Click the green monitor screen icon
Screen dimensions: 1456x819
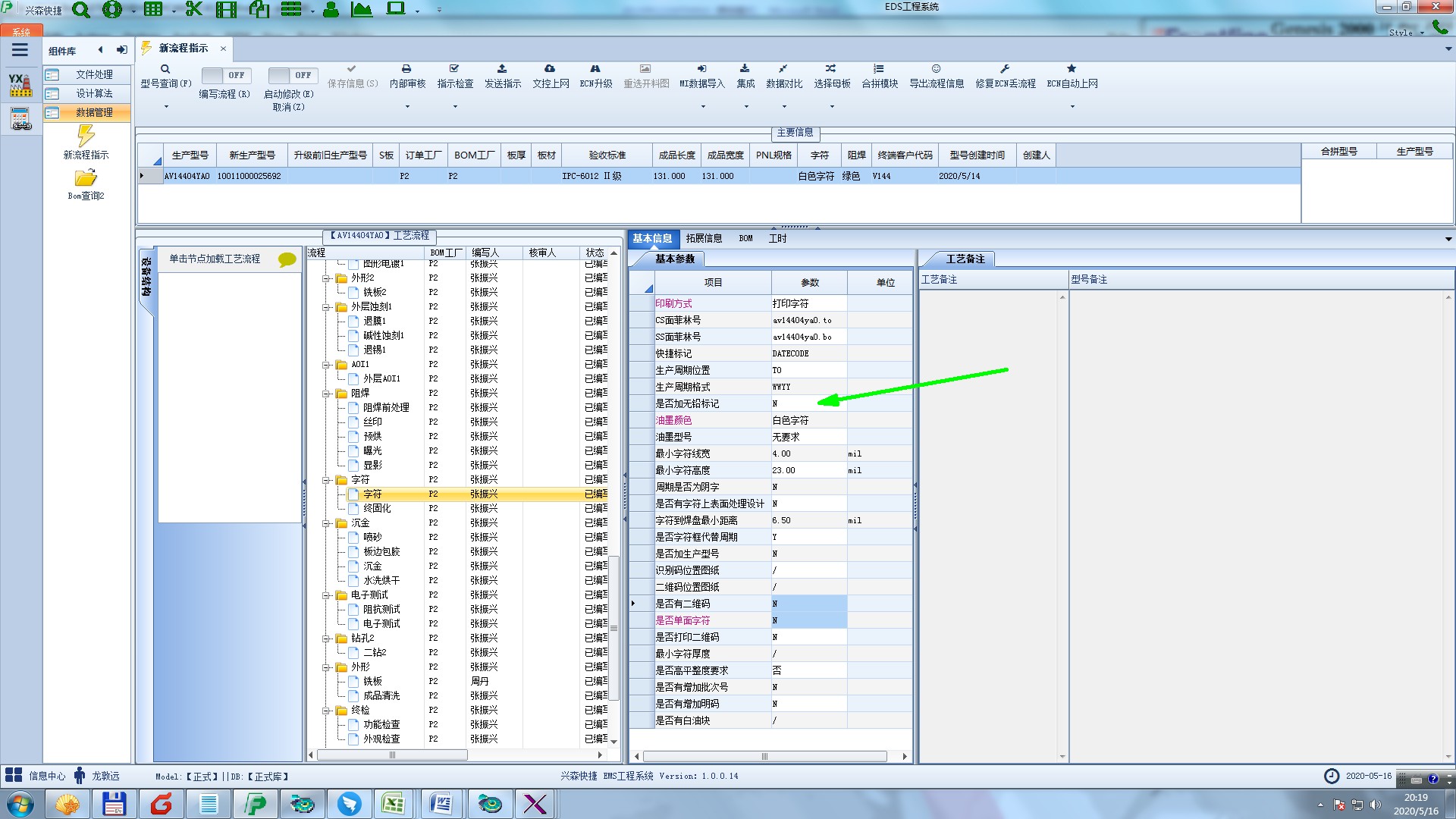[396, 9]
